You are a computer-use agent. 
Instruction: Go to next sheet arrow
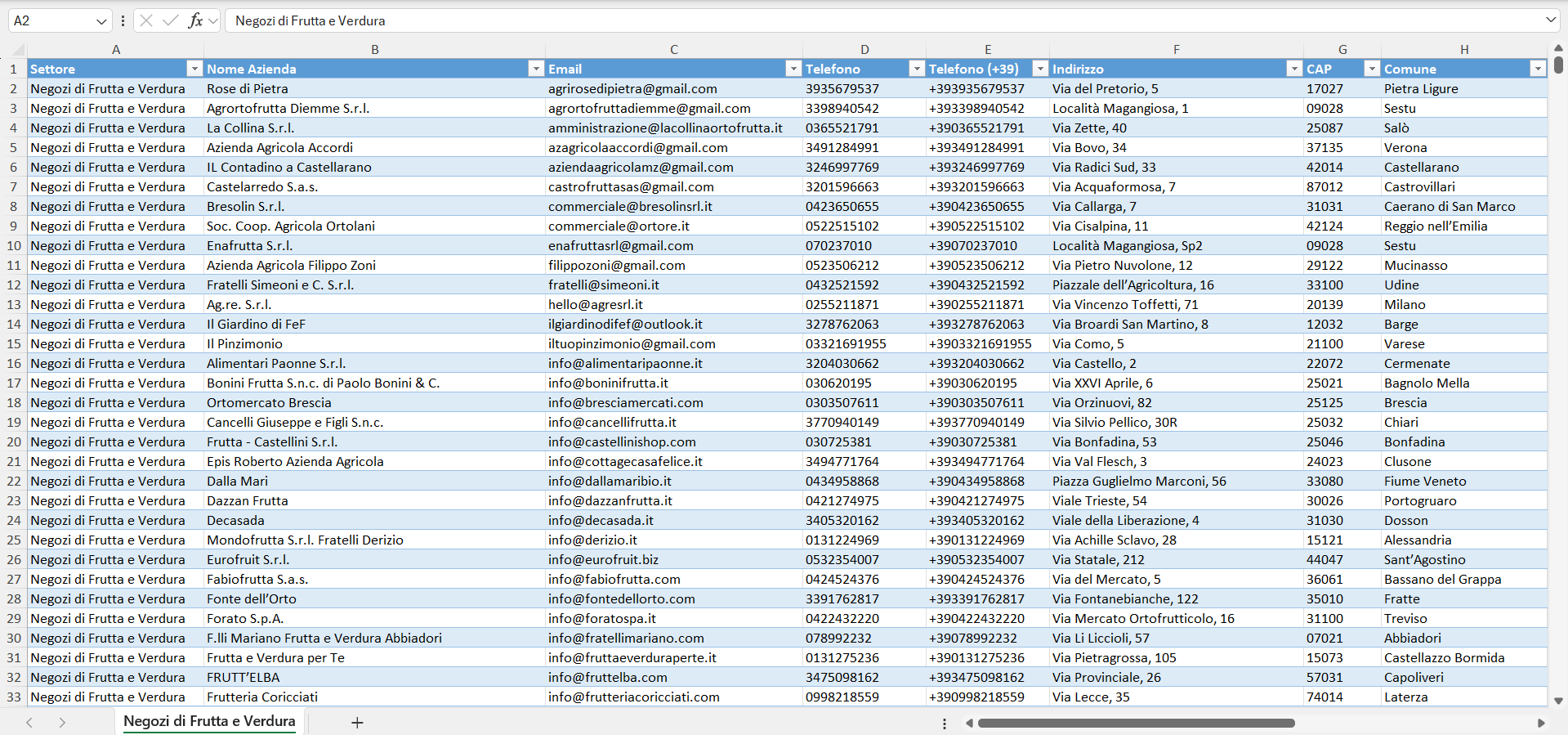point(62,722)
